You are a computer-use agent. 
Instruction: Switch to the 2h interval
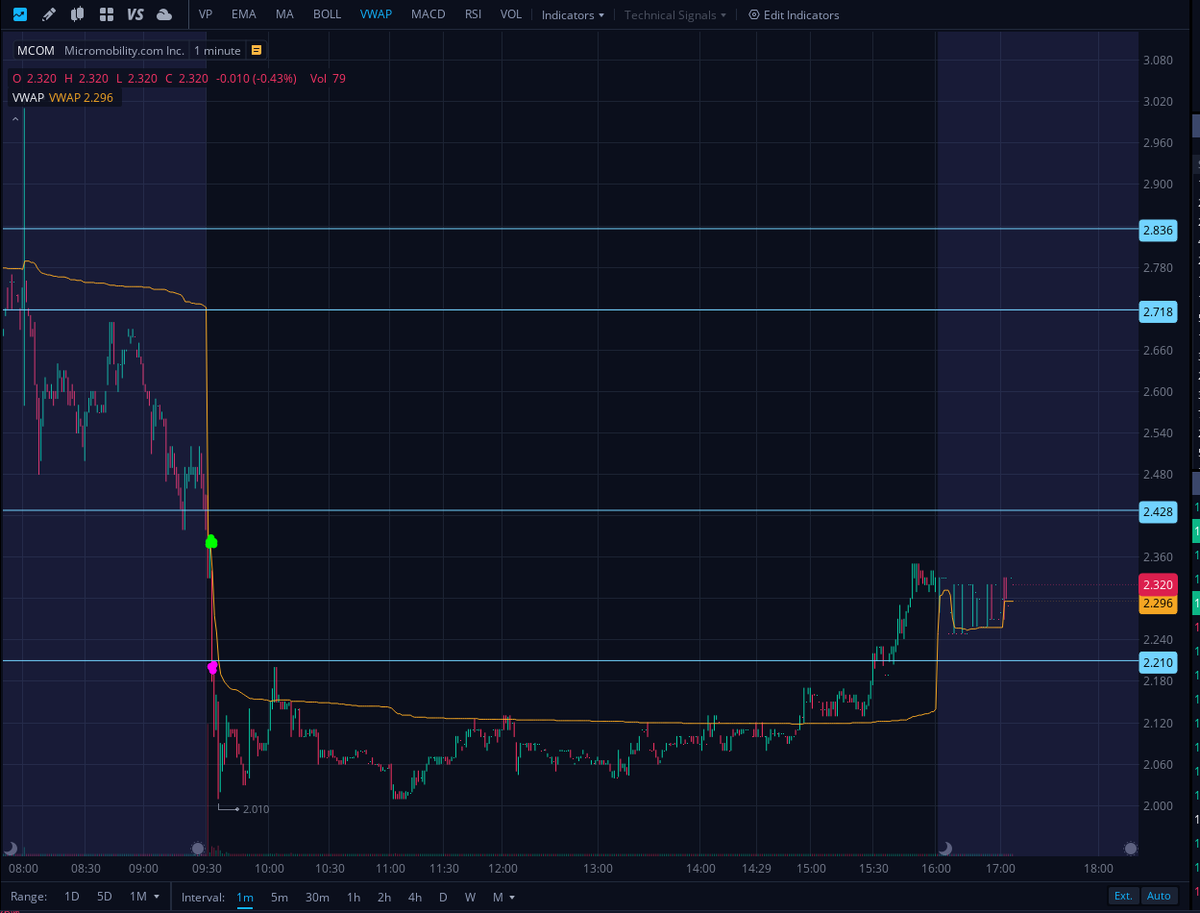(384, 897)
